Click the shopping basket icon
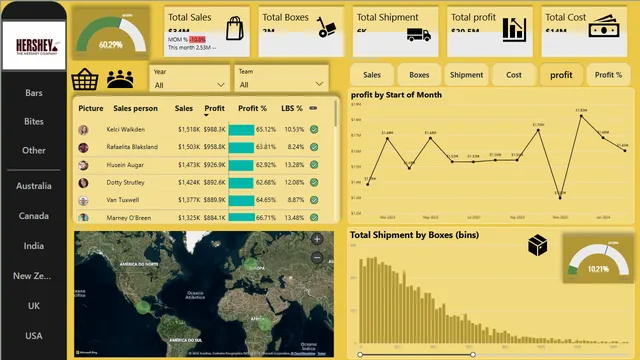The width and height of the screenshot is (640, 360). point(85,79)
